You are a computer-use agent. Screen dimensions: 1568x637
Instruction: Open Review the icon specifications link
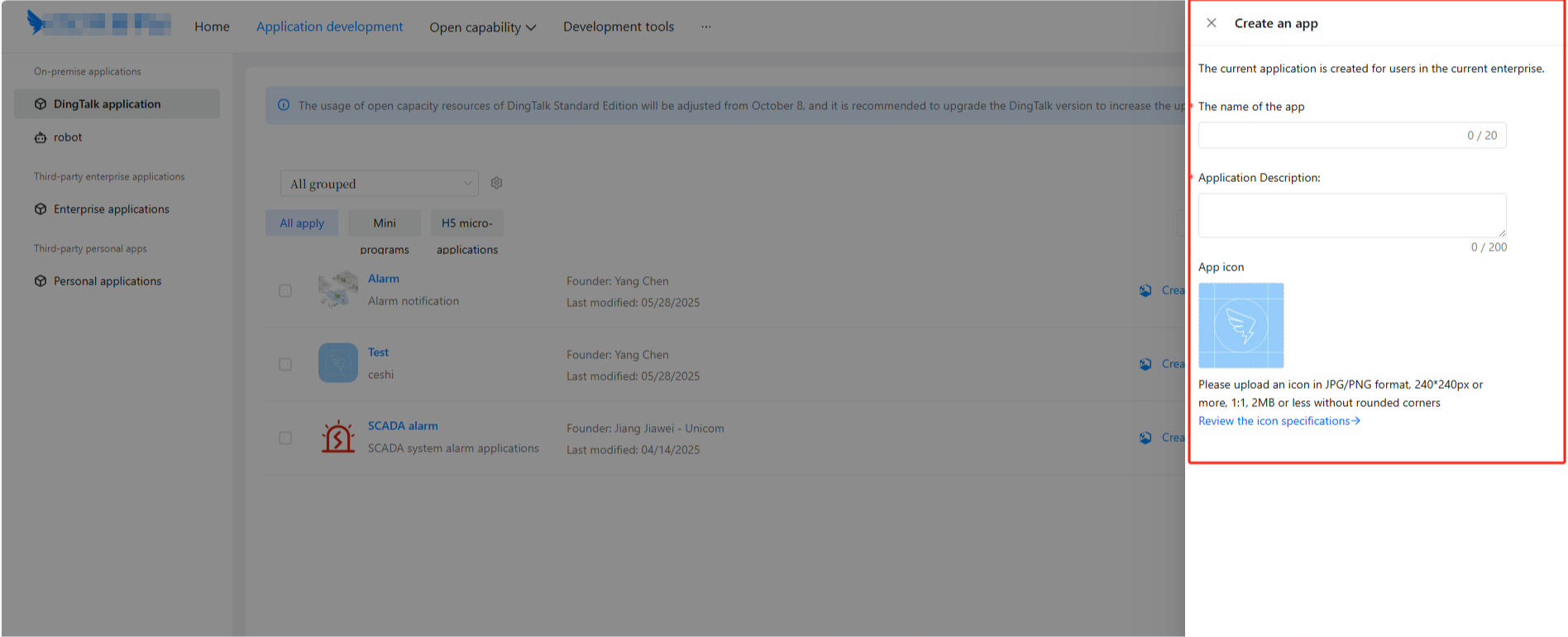[1279, 421]
